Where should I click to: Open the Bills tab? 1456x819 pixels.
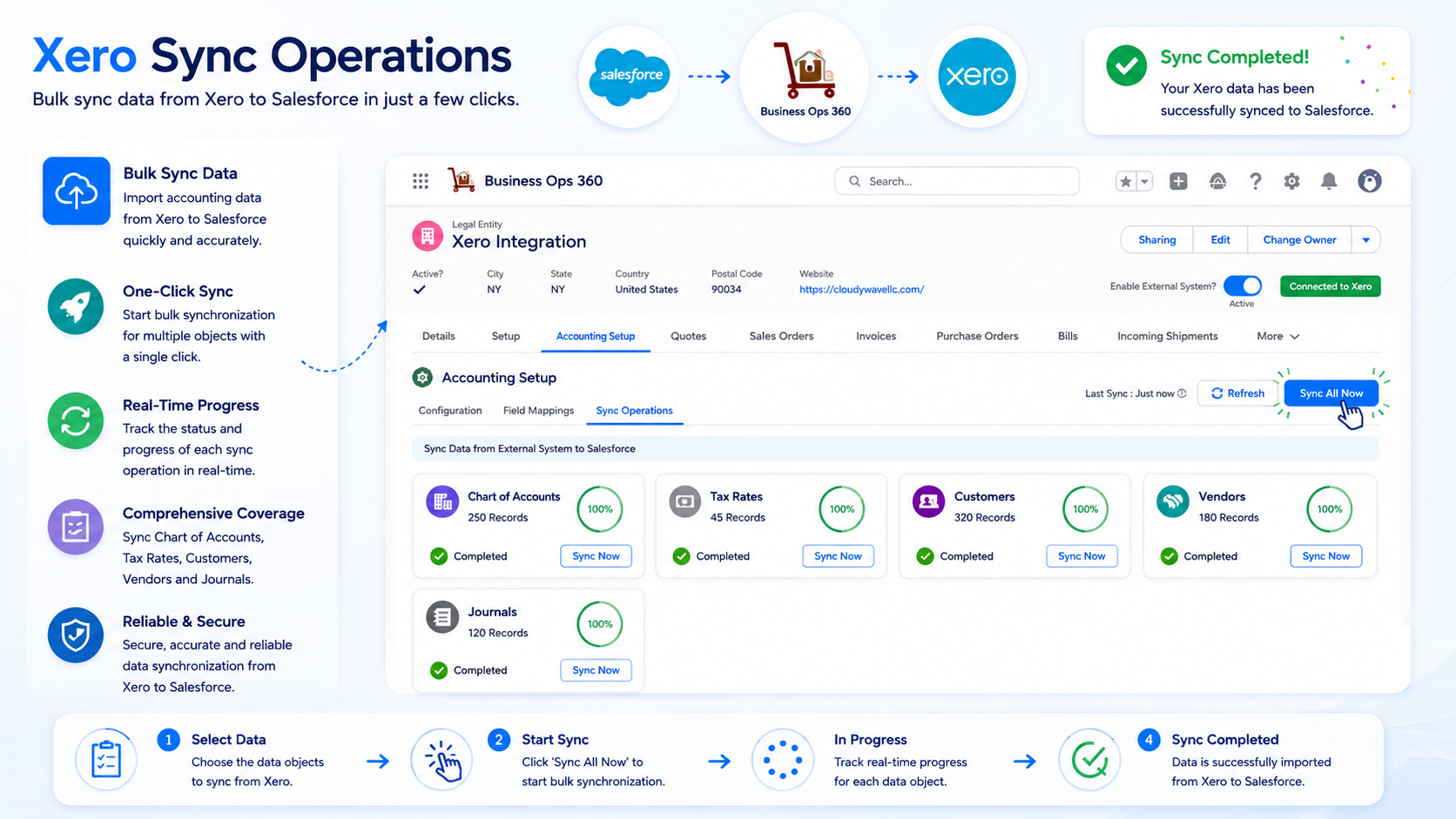(x=1068, y=336)
